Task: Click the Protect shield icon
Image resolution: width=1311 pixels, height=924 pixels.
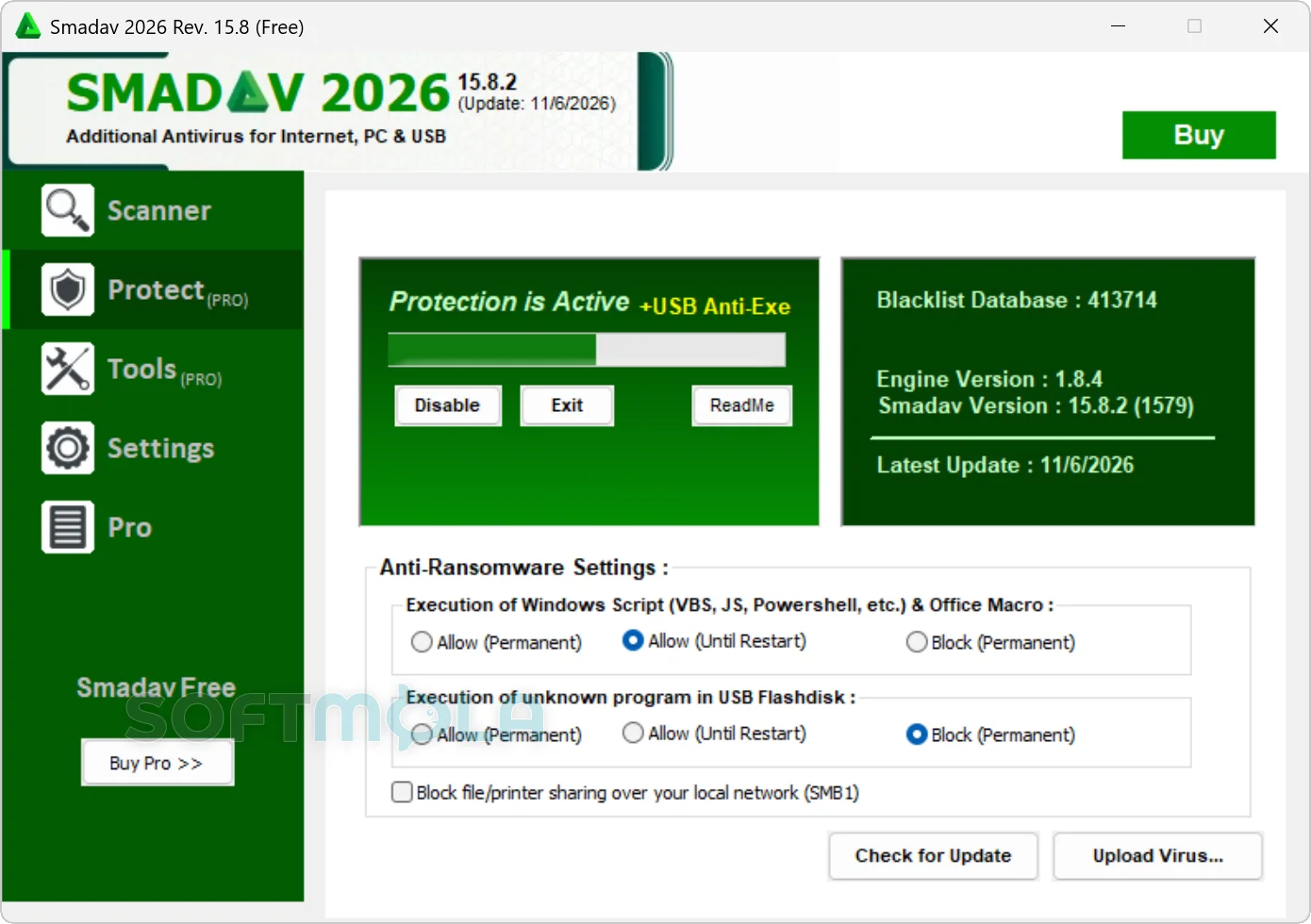Action: click(68, 289)
